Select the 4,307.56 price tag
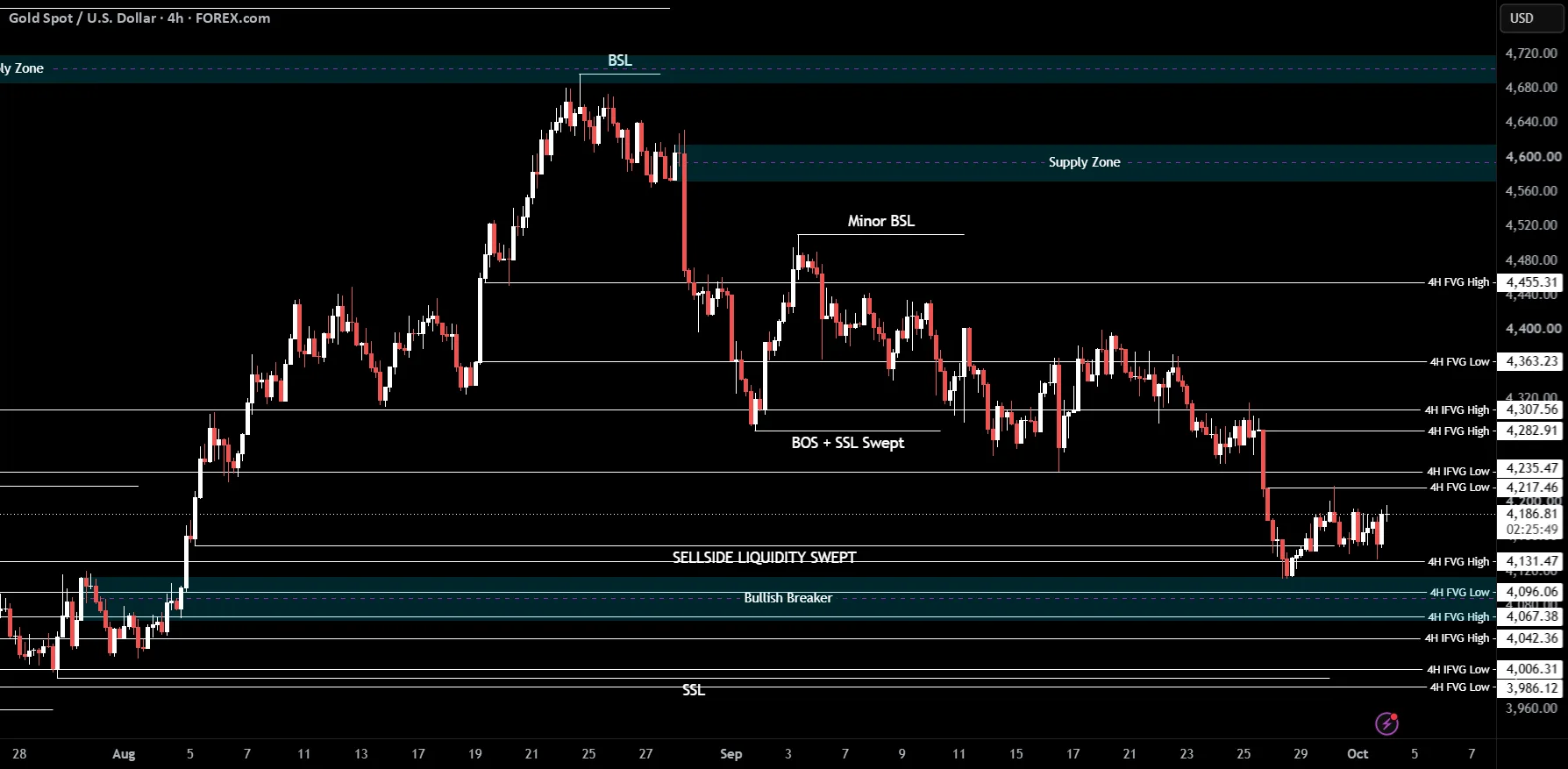1568x769 pixels. (1531, 409)
